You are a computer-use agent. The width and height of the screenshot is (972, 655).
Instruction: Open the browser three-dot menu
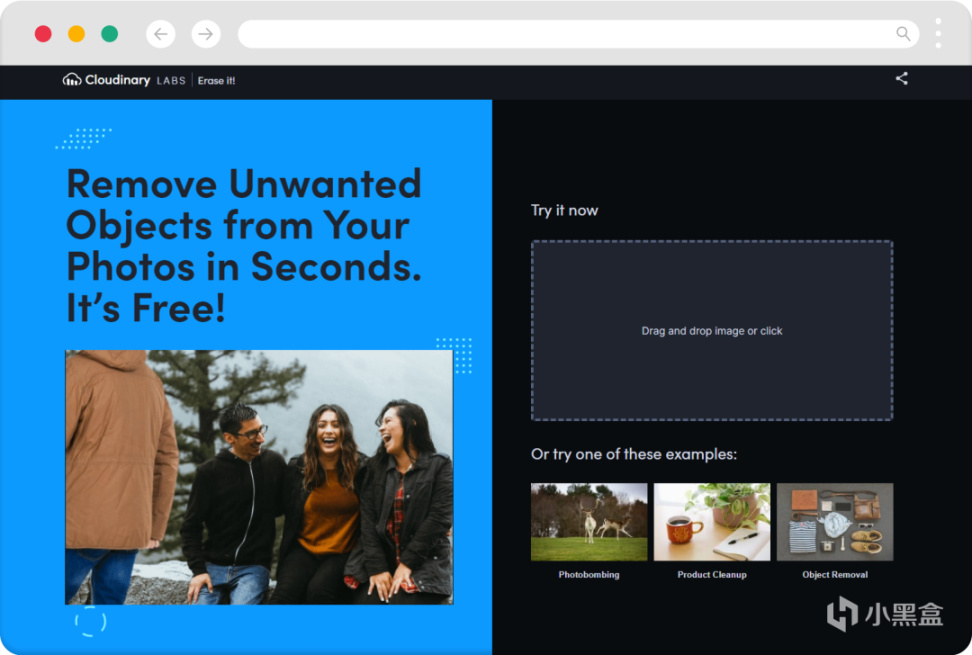pyautogui.click(x=938, y=33)
